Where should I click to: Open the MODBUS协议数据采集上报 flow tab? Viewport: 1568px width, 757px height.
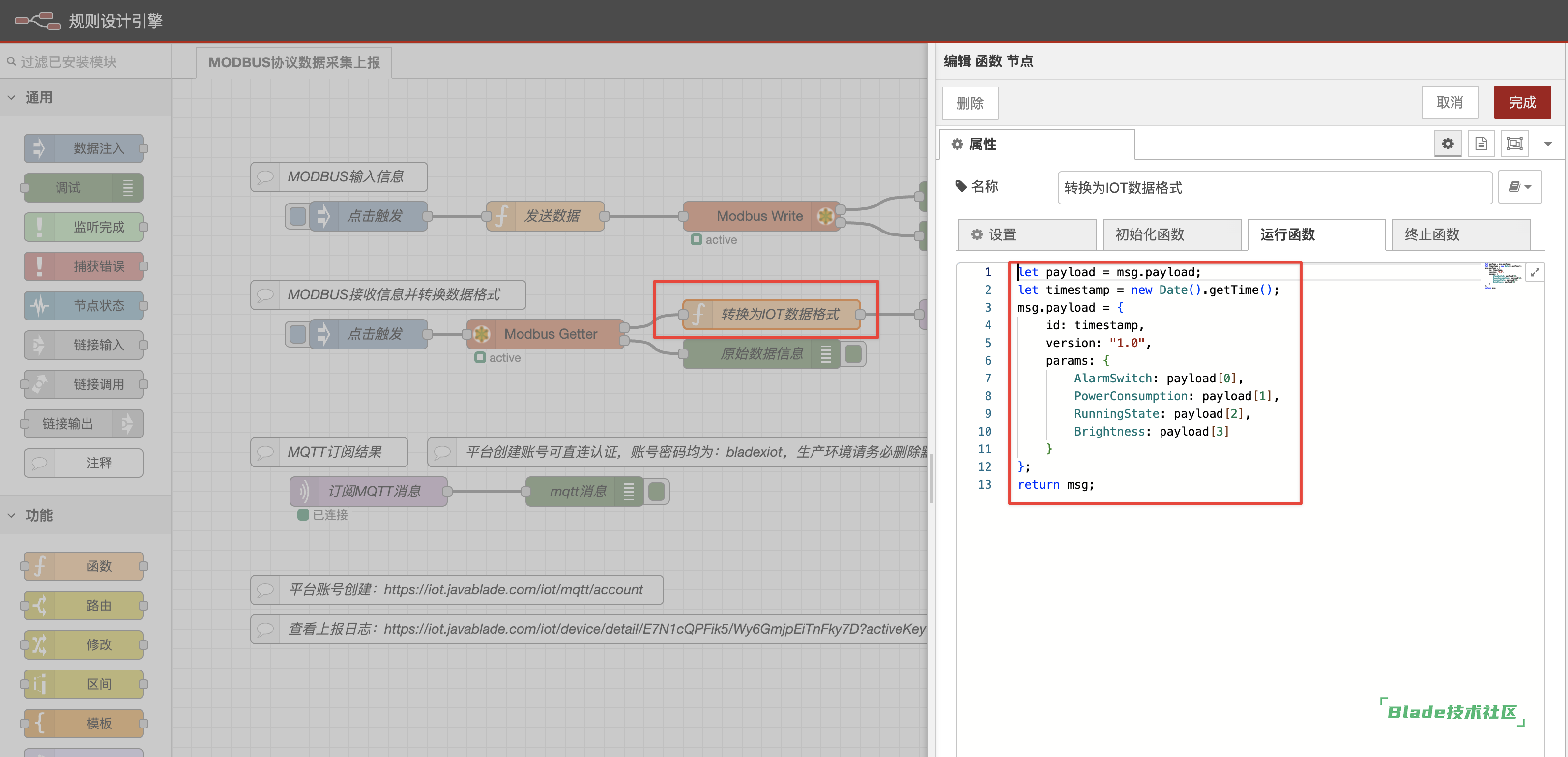(x=294, y=63)
